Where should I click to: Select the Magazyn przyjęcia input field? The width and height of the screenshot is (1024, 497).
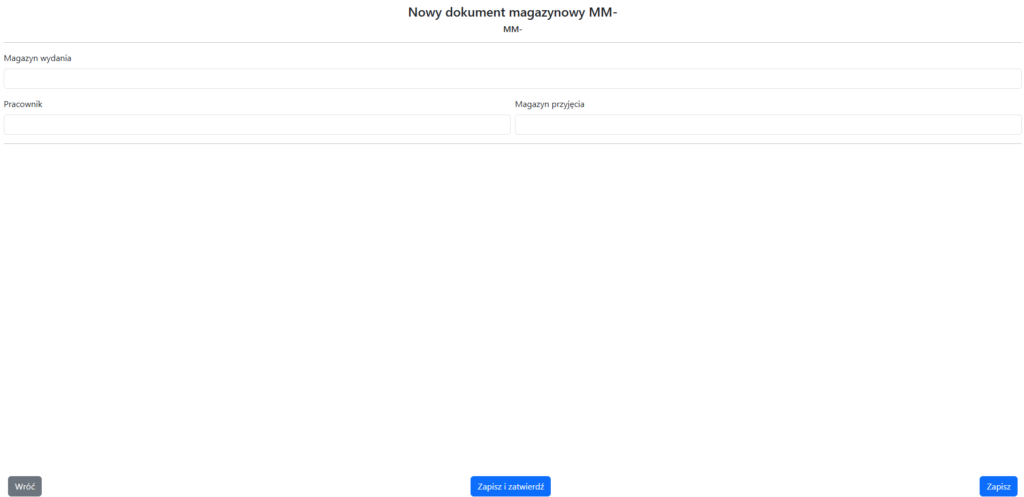pos(768,125)
